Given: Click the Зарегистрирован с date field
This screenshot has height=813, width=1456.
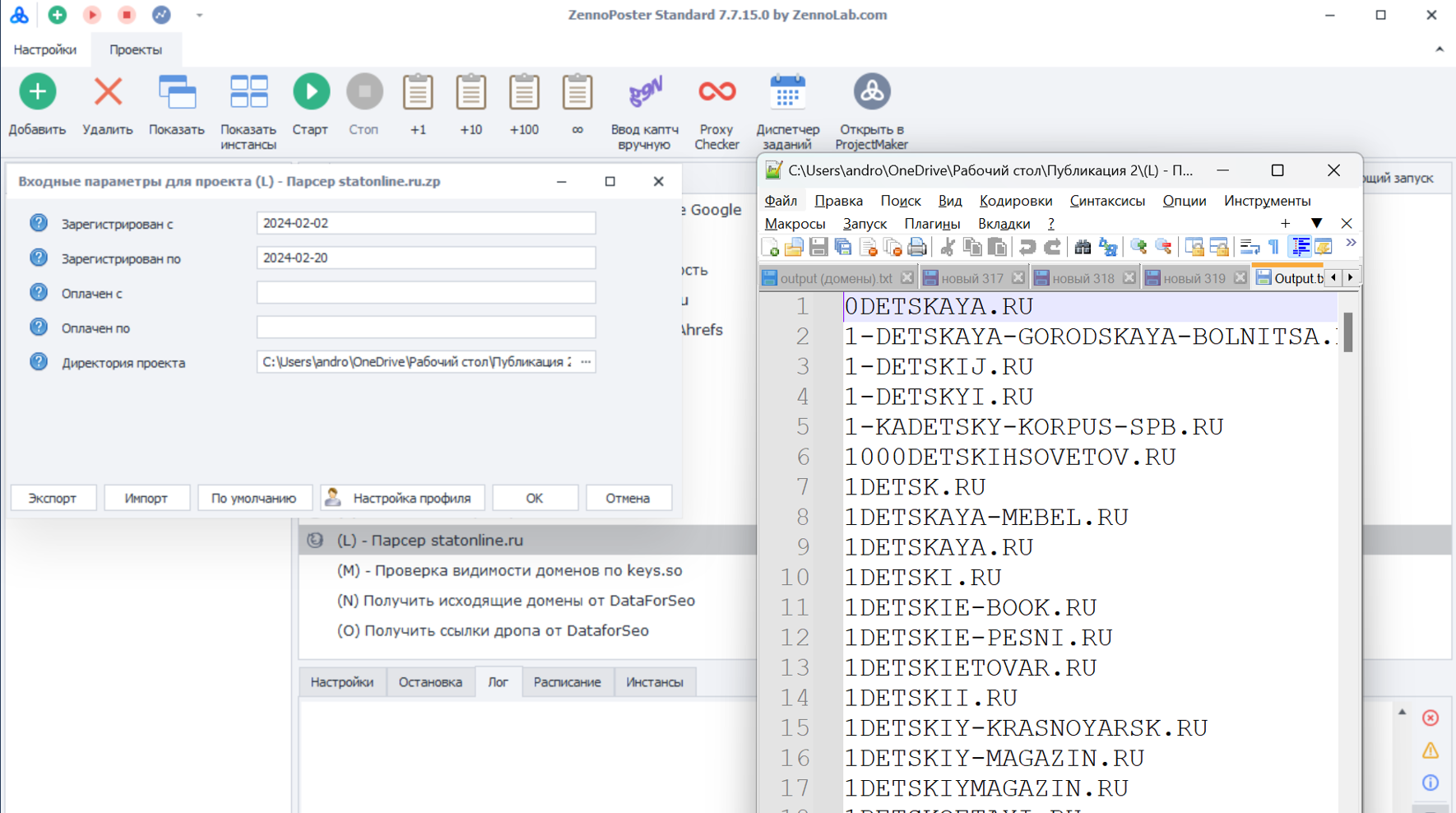Looking at the screenshot, I should (x=426, y=223).
